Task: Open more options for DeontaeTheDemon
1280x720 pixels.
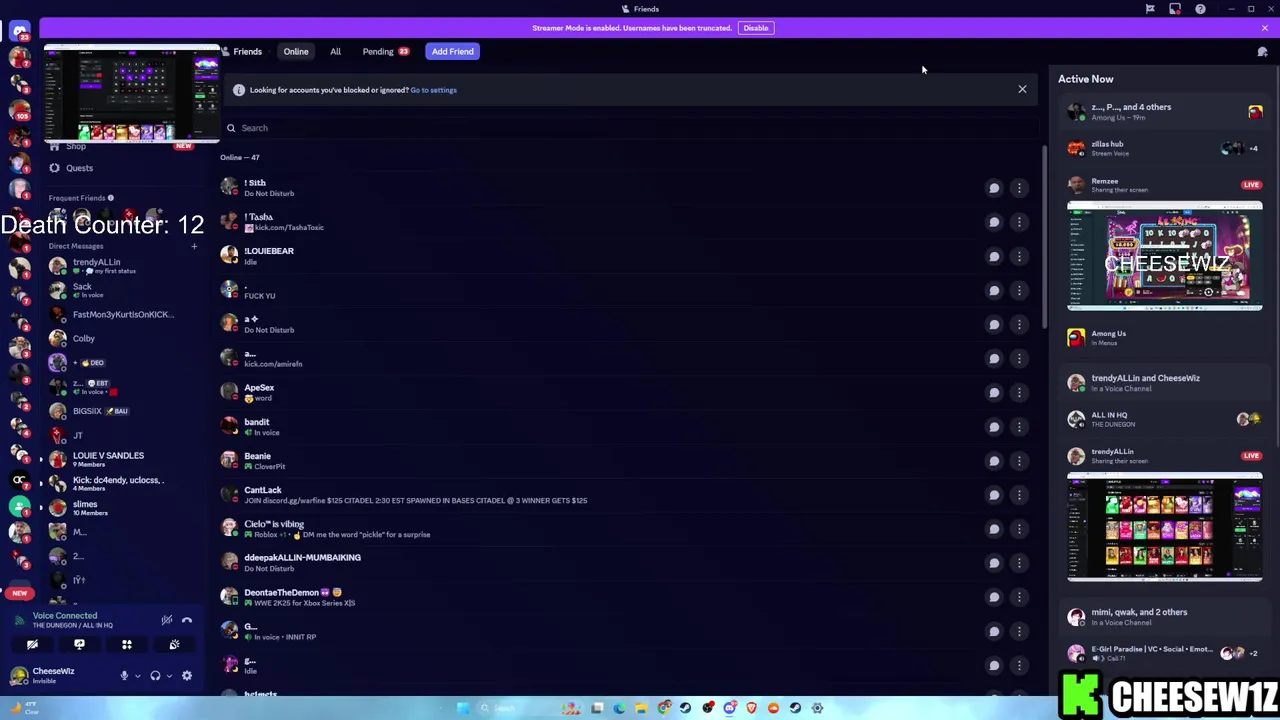Action: click(1019, 597)
